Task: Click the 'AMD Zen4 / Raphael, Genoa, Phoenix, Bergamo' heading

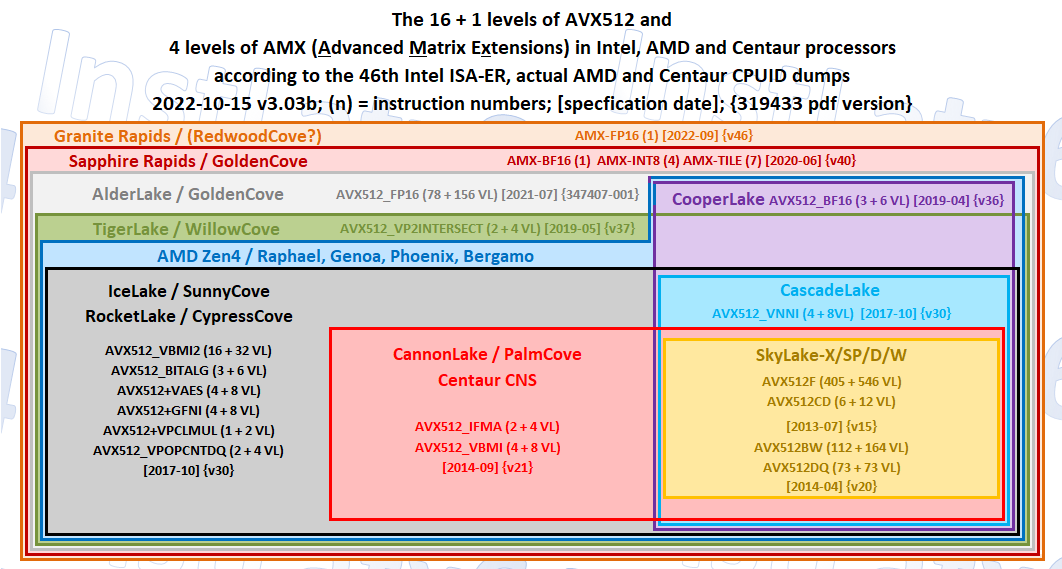Action: click(x=345, y=256)
